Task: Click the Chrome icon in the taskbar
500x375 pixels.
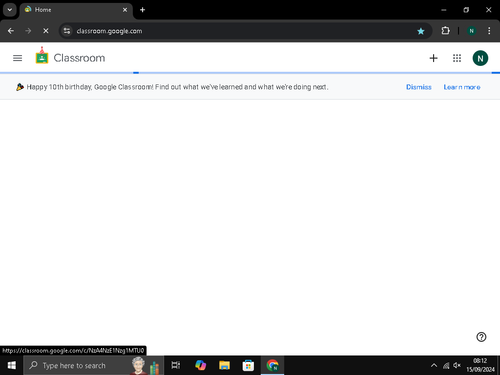Action: (x=272, y=365)
